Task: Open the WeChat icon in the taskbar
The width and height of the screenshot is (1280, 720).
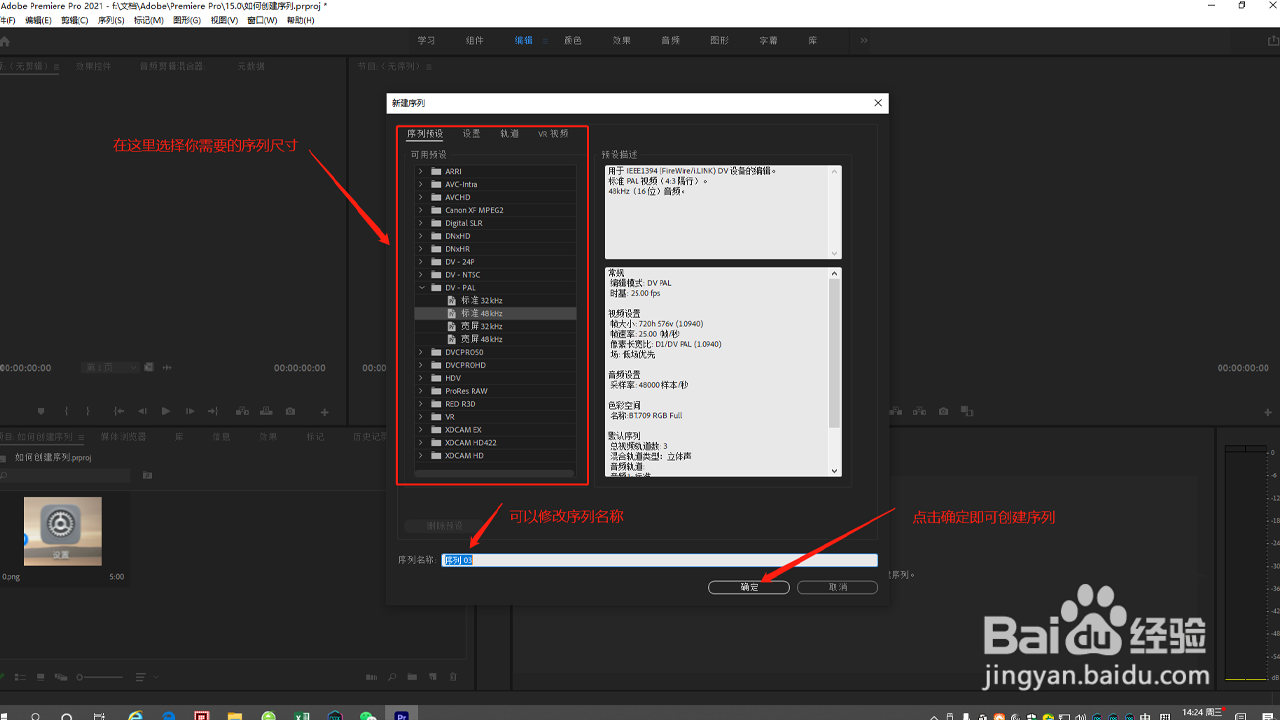Action: (x=368, y=714)
